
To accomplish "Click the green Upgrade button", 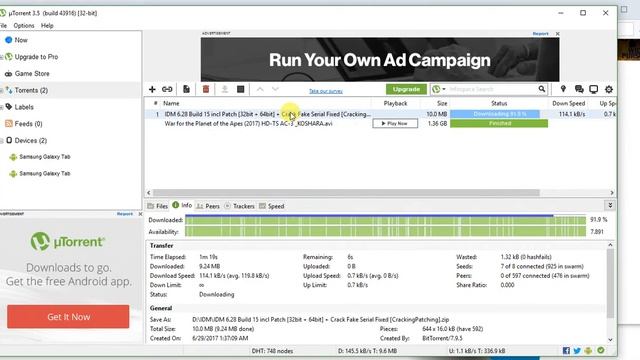I will pos(406,89).
